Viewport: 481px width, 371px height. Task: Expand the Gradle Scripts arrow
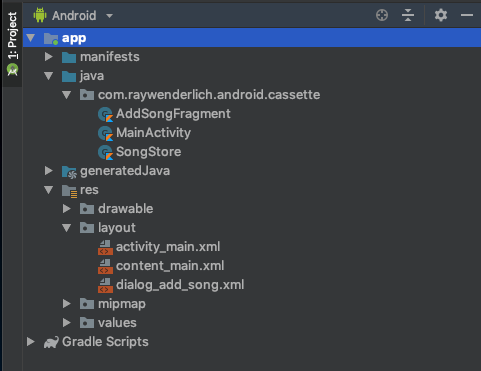(31, 342)
